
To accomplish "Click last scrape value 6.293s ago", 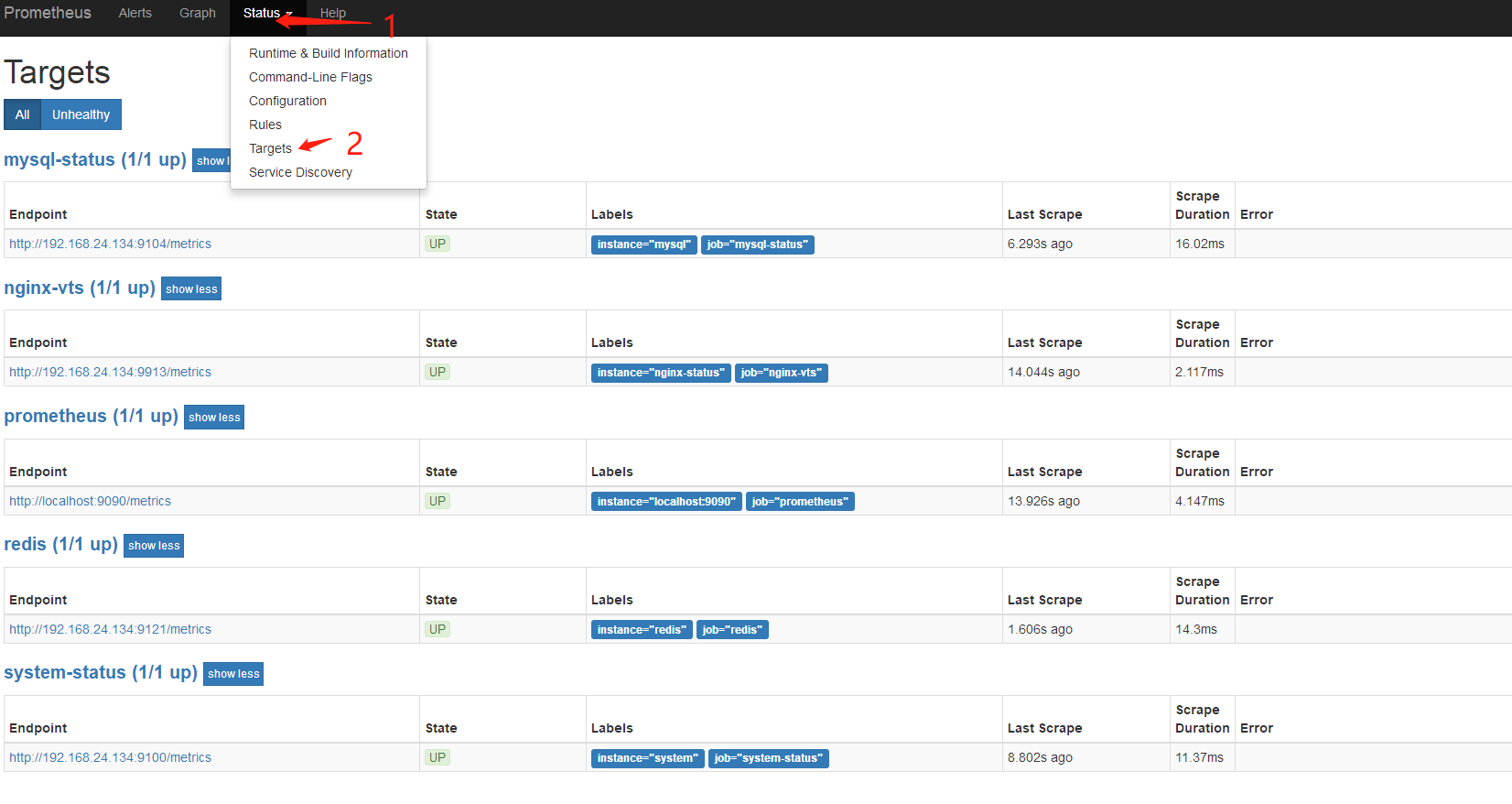I will pyautogui.click(x=1040, y=244).
